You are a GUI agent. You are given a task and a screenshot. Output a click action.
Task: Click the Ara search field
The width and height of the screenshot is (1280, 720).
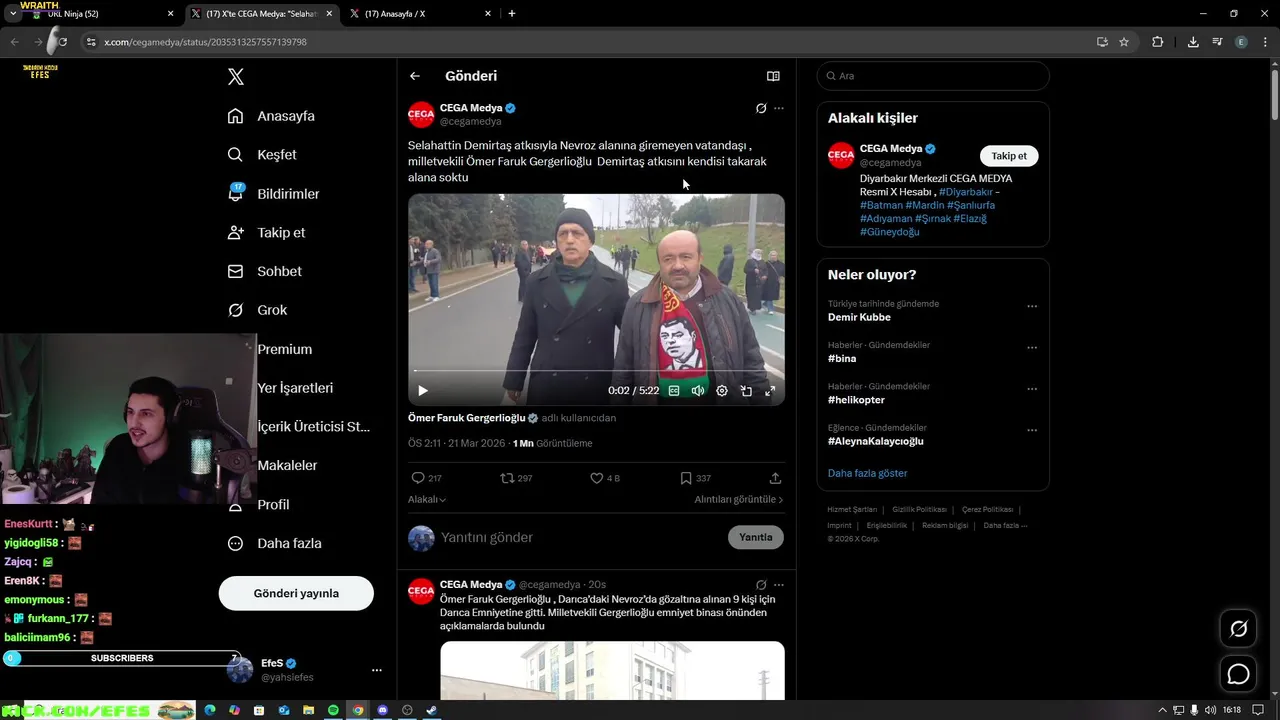click(x=933, y=76)
